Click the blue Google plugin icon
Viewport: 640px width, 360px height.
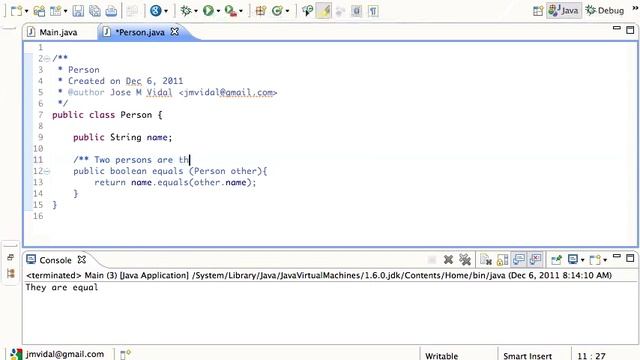tap(156, 11)
